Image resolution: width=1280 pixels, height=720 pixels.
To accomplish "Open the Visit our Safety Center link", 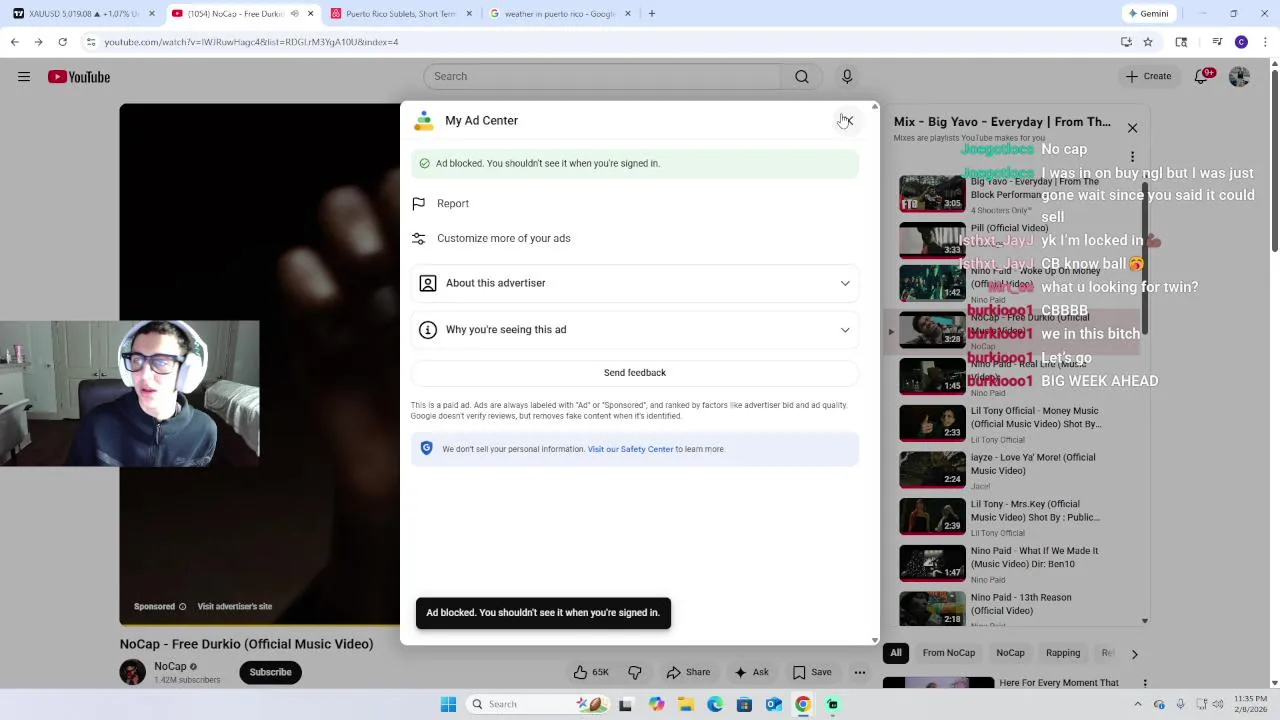I will pos(630,449).
